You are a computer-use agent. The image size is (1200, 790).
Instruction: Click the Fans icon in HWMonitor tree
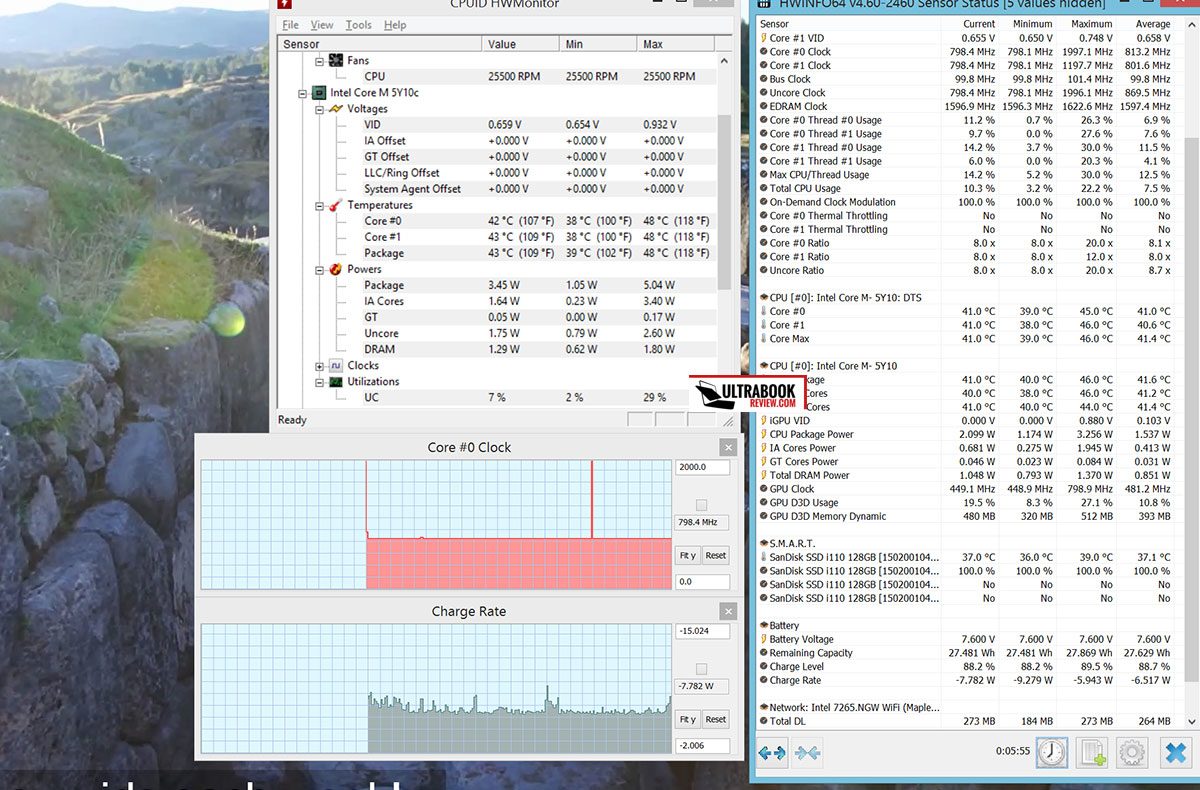pos(336,60)
